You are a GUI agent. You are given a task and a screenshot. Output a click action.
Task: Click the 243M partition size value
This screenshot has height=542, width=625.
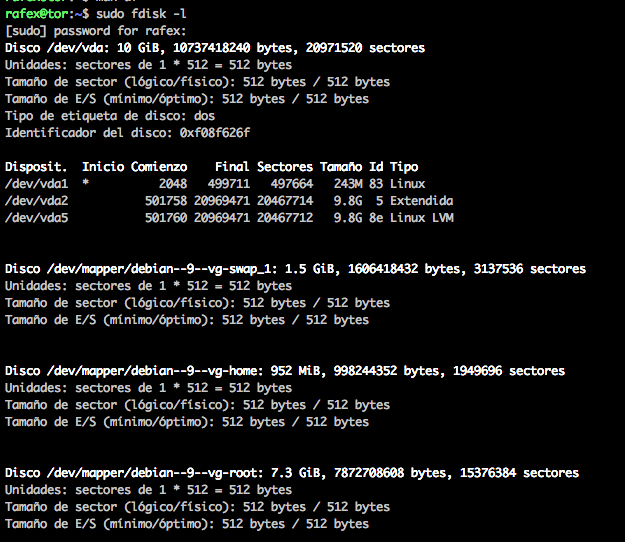click(x=348, y=184)
